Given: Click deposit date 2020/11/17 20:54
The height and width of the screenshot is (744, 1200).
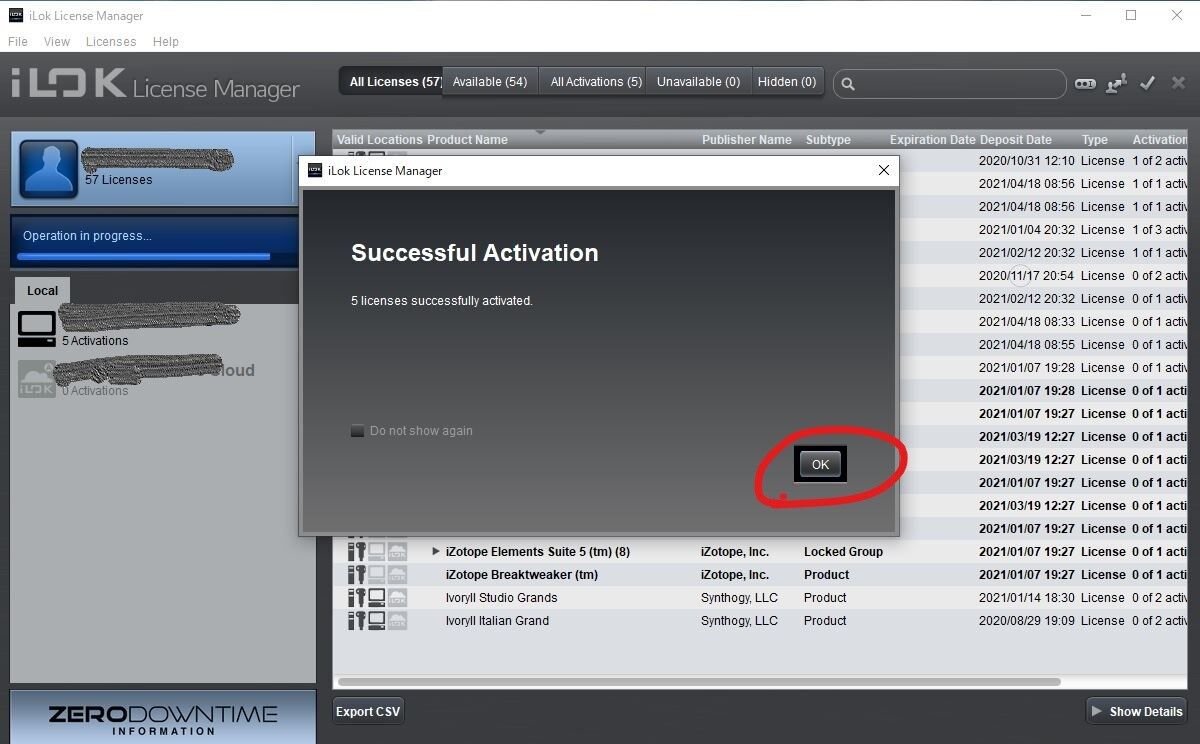Looking at the screenshot, I should click(x=1026, y=276).
